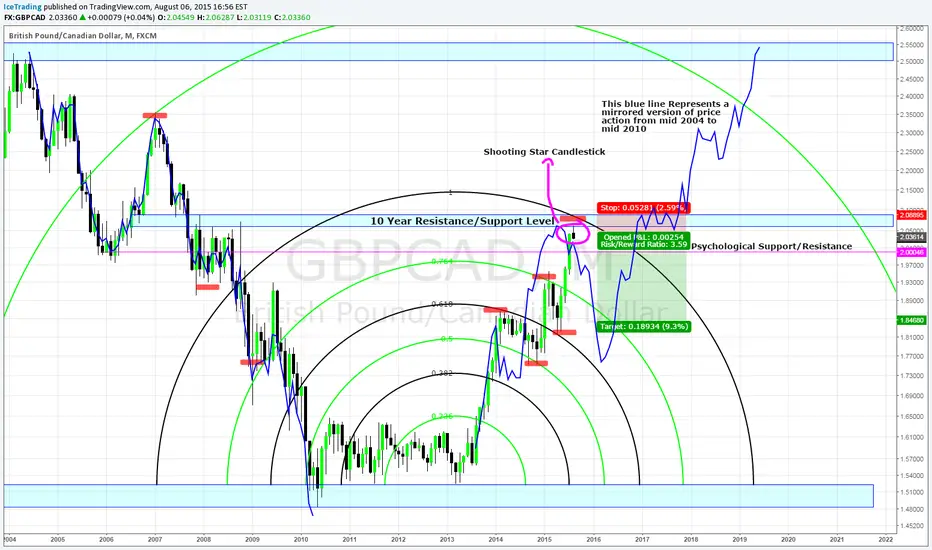Click the green Target: 0.18934 (9.3%) label
The width and height of the screenshot is (932, 550).
[644, 326]
